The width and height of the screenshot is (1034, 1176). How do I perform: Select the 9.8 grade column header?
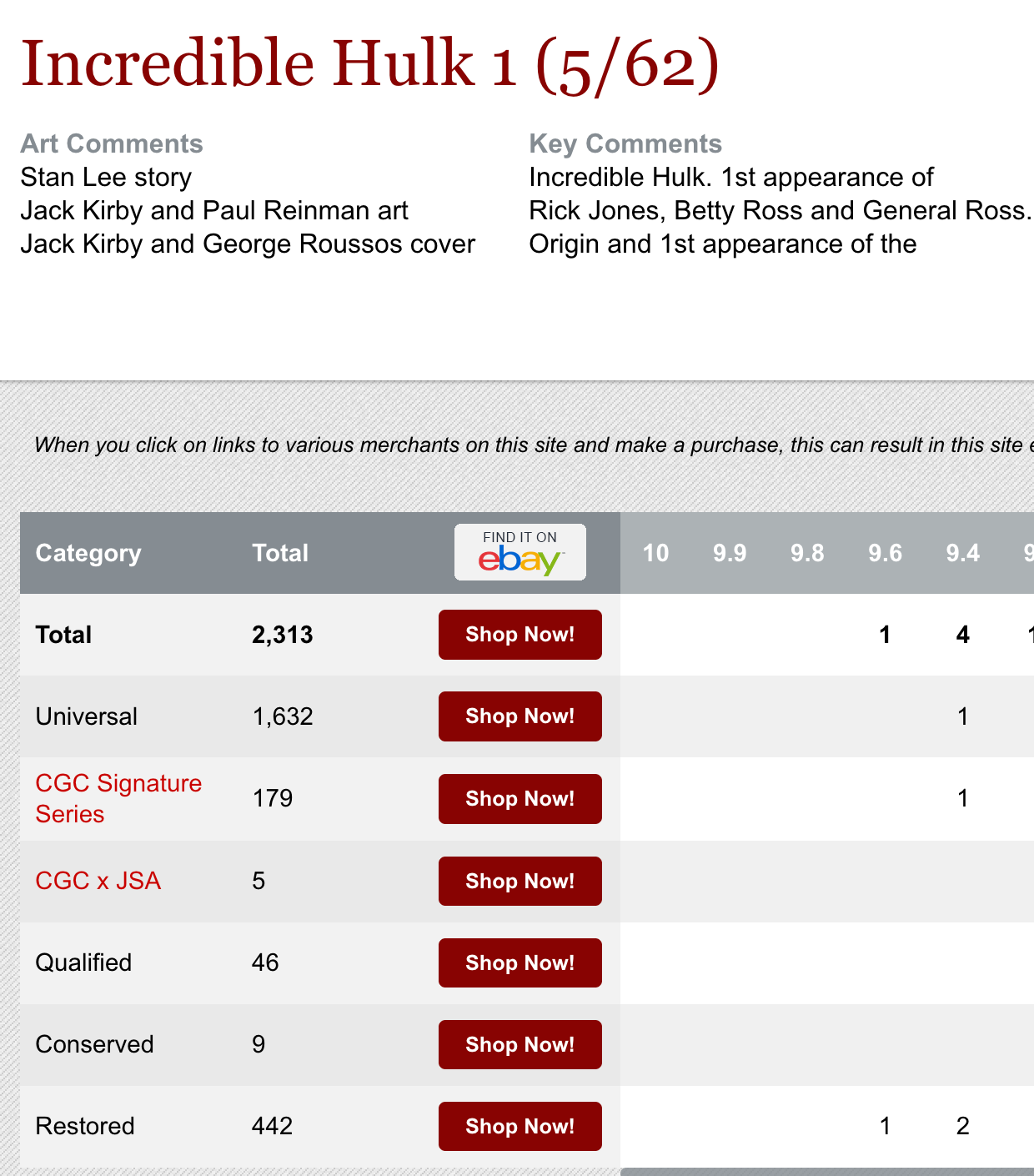[x=807, y=553]
